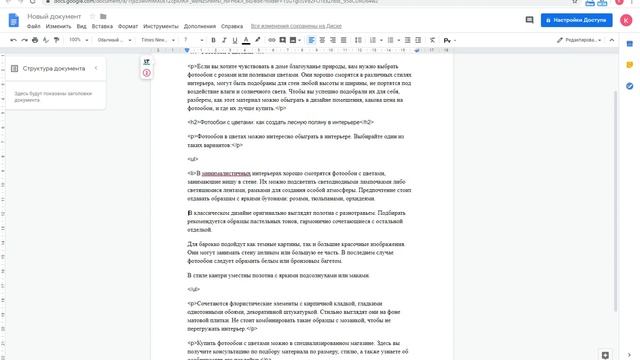Go to Docs home via the logo
This screenshot has width=640, height=360.
[x=13, y=20]
